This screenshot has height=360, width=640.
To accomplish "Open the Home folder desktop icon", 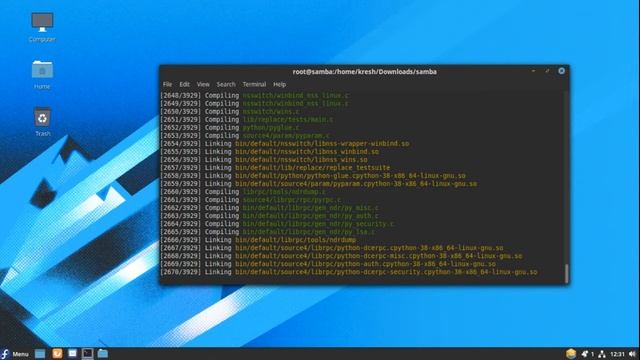I will (42, 74).
